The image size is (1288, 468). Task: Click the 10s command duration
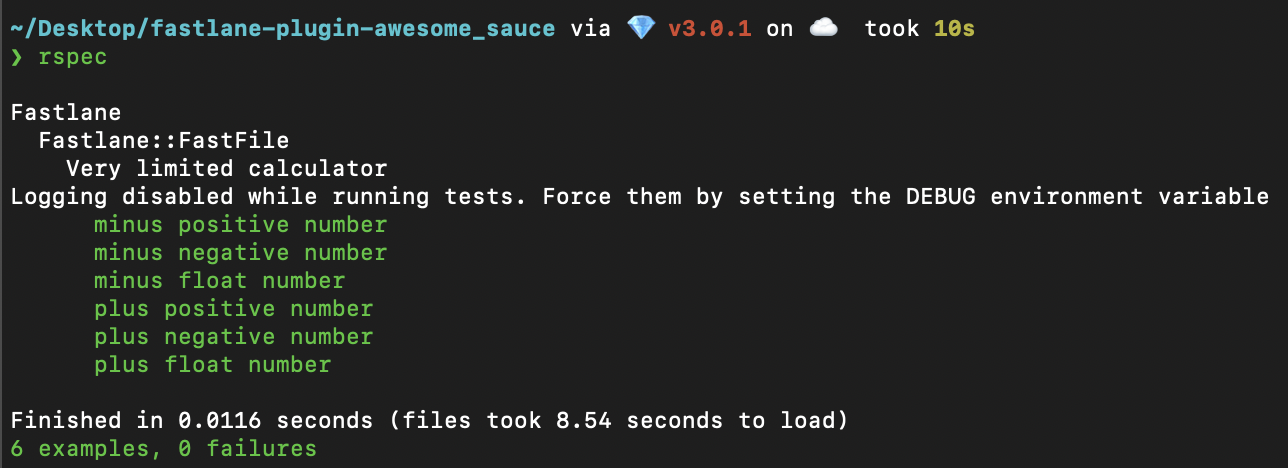pos(954,29)
